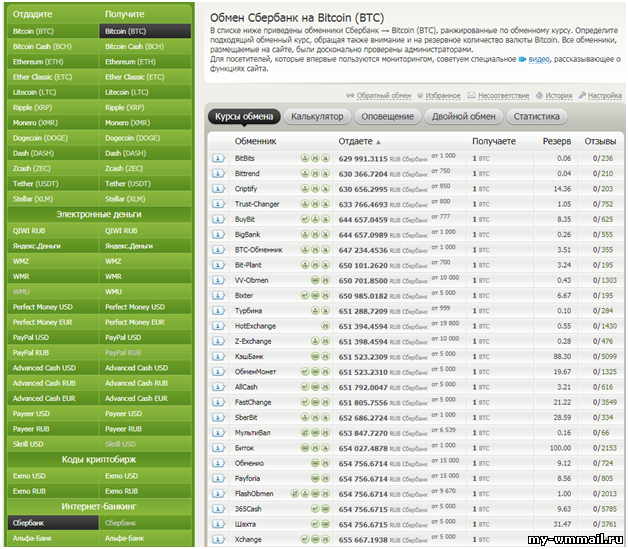Open the Избранное link
The height and width of the screenshot is (549, 628).
(x=443, y=96)
